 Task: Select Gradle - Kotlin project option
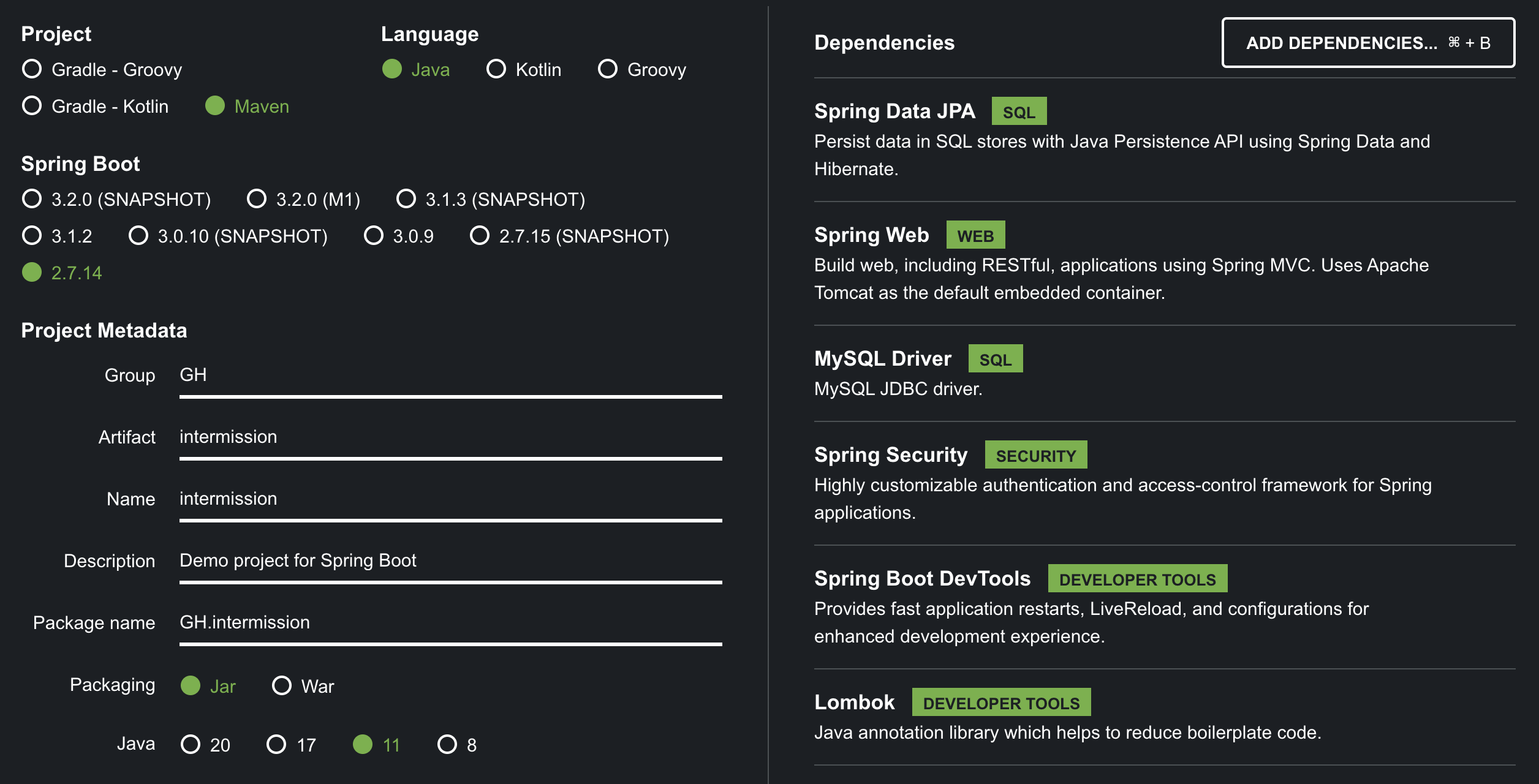[x=32, y=106]
